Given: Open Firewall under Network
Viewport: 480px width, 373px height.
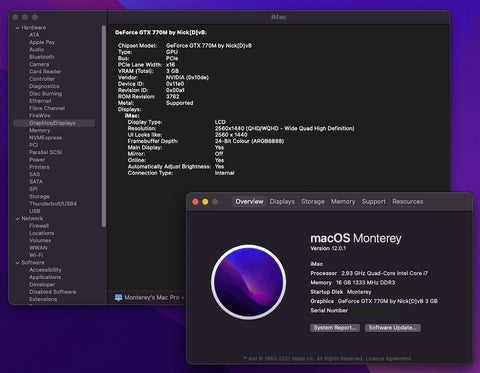Looking at the screenshot, I should pos(39,226).
